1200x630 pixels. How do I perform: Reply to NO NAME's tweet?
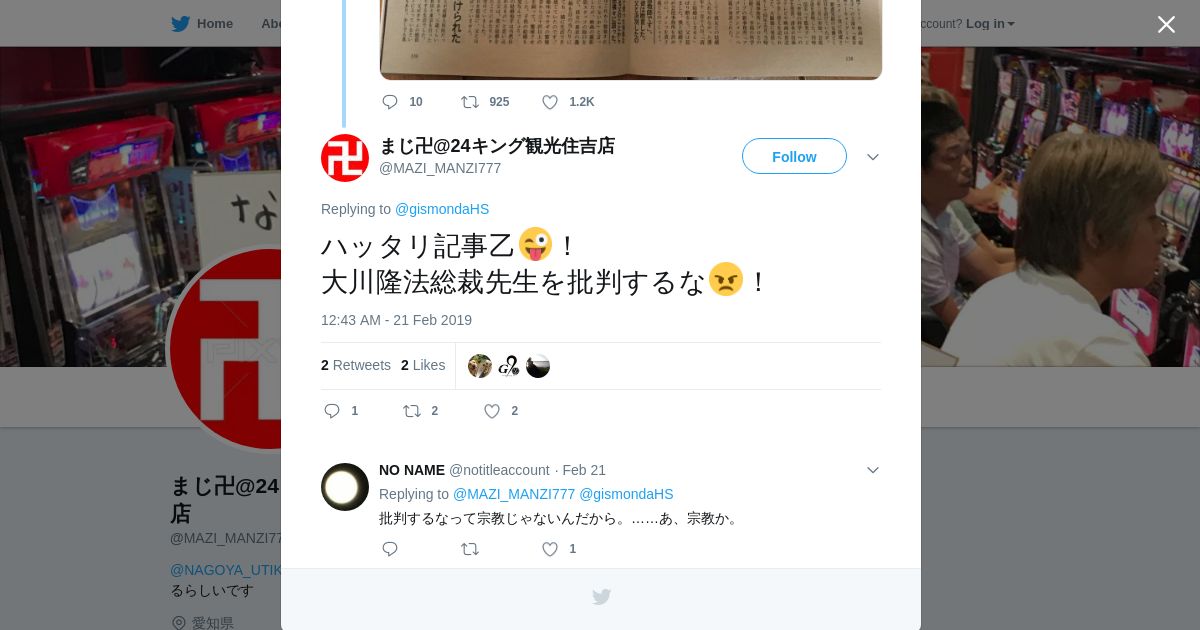[390, 549]
